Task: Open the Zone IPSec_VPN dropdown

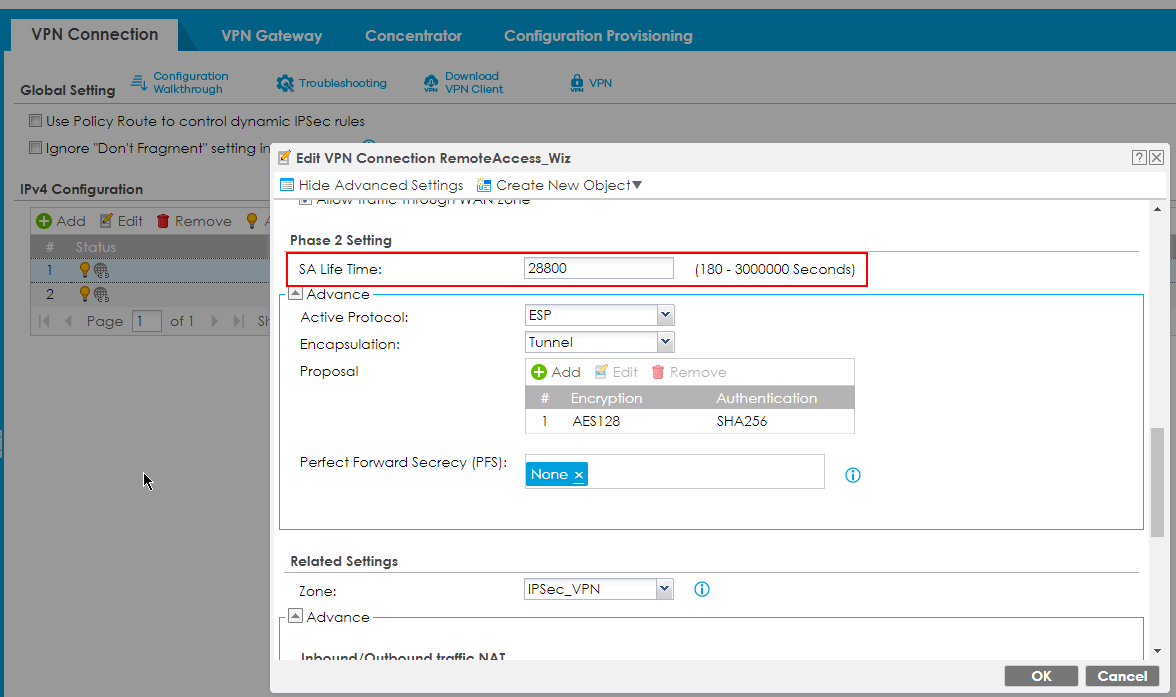Action: tap(665, 589)
